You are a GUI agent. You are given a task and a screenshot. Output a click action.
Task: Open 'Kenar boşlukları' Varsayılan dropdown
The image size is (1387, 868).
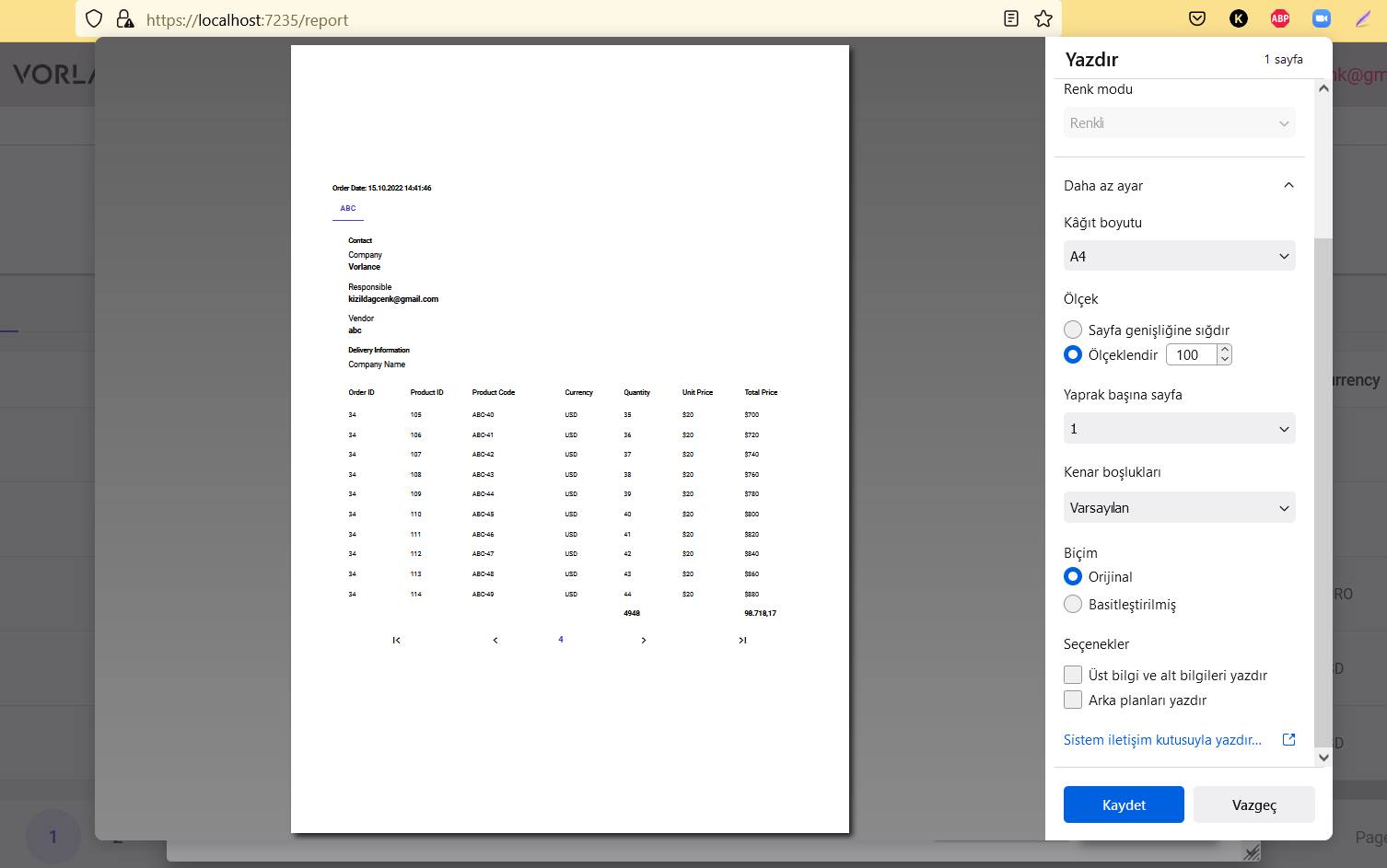point(1179,507)
